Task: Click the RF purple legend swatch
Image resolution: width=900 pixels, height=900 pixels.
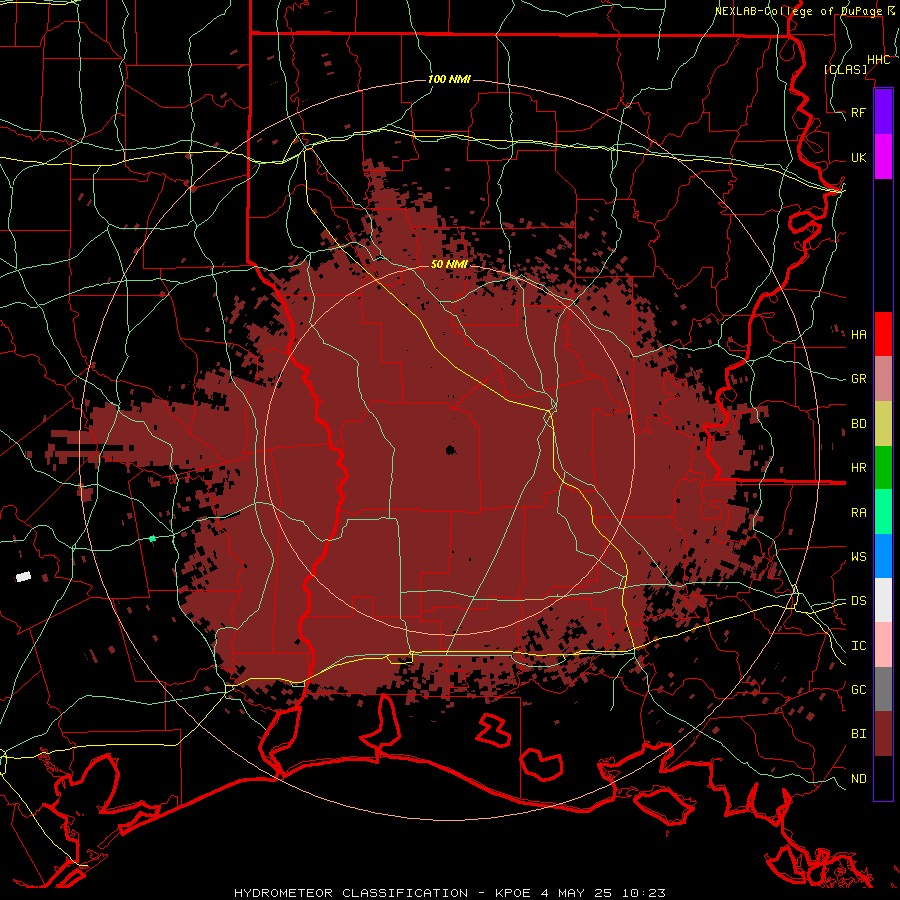Action: (883, 112)
